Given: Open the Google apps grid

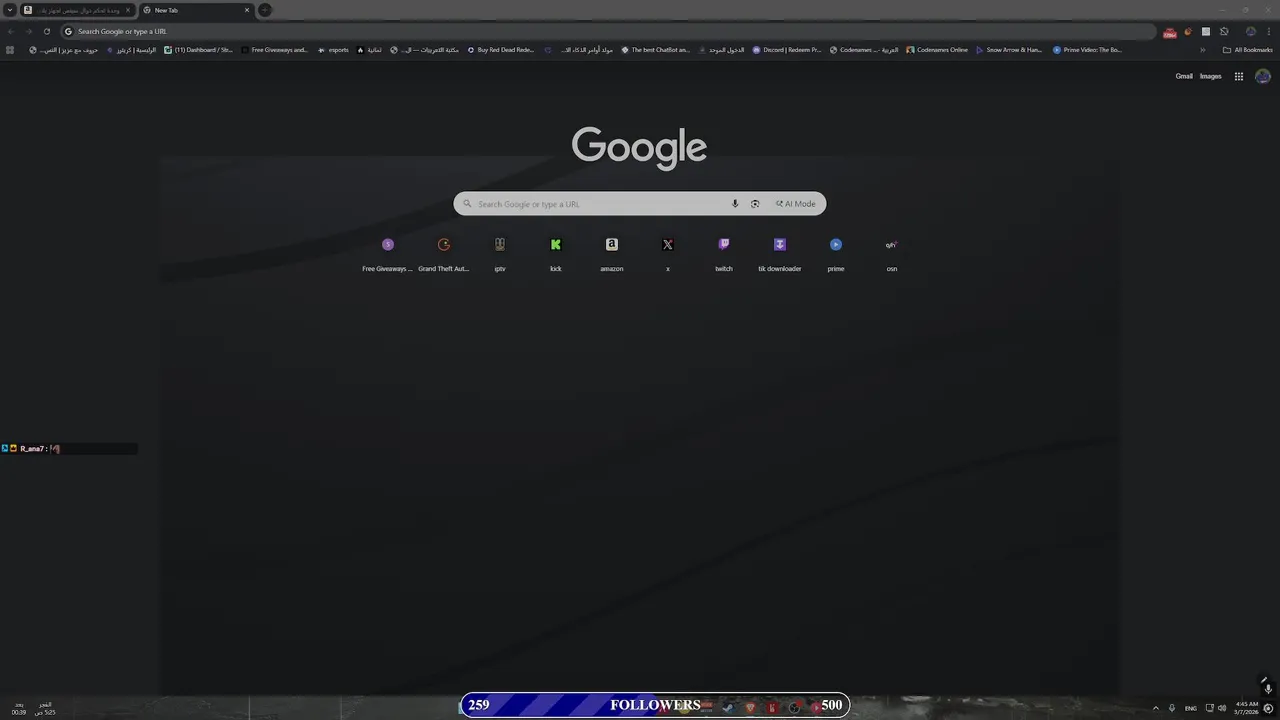Looking at the screenshot, I should pos(1239,76).
